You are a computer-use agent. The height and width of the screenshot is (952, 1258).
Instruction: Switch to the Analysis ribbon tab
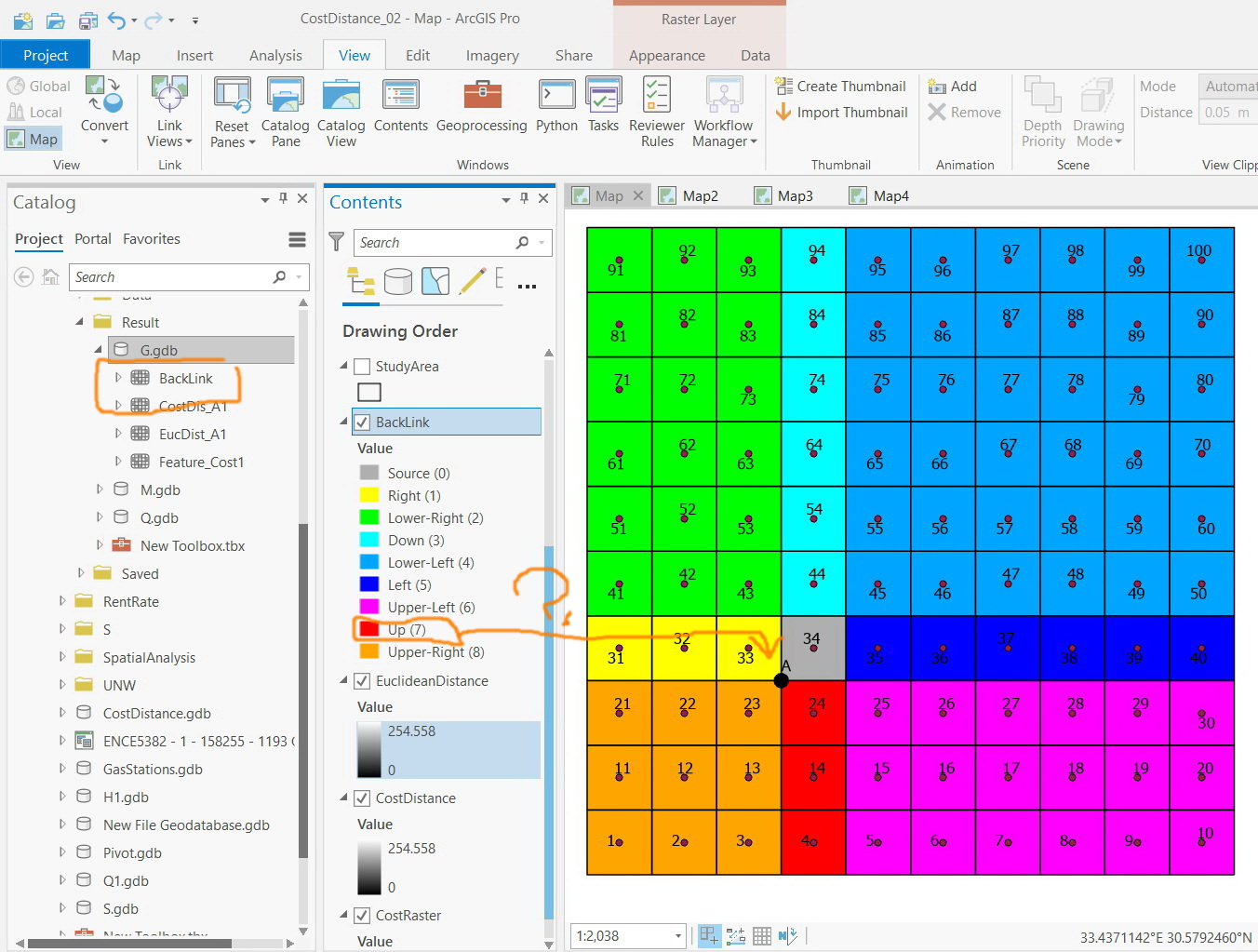[275, 55]
